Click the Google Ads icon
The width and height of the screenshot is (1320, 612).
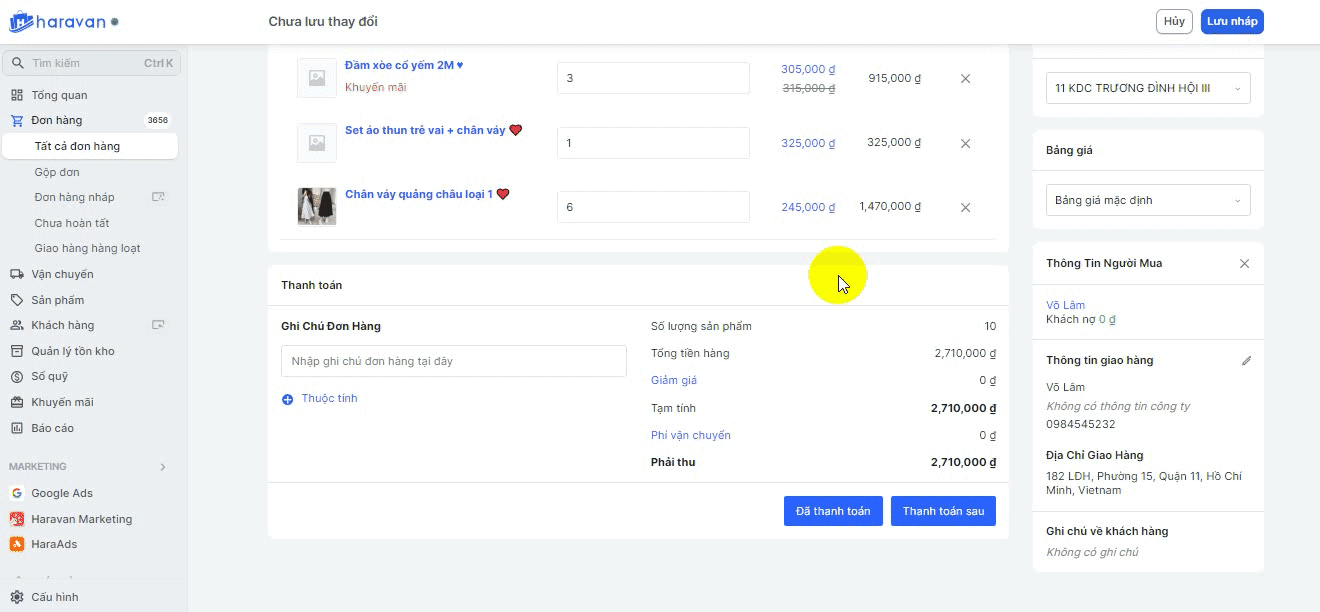tap(16, 493)
